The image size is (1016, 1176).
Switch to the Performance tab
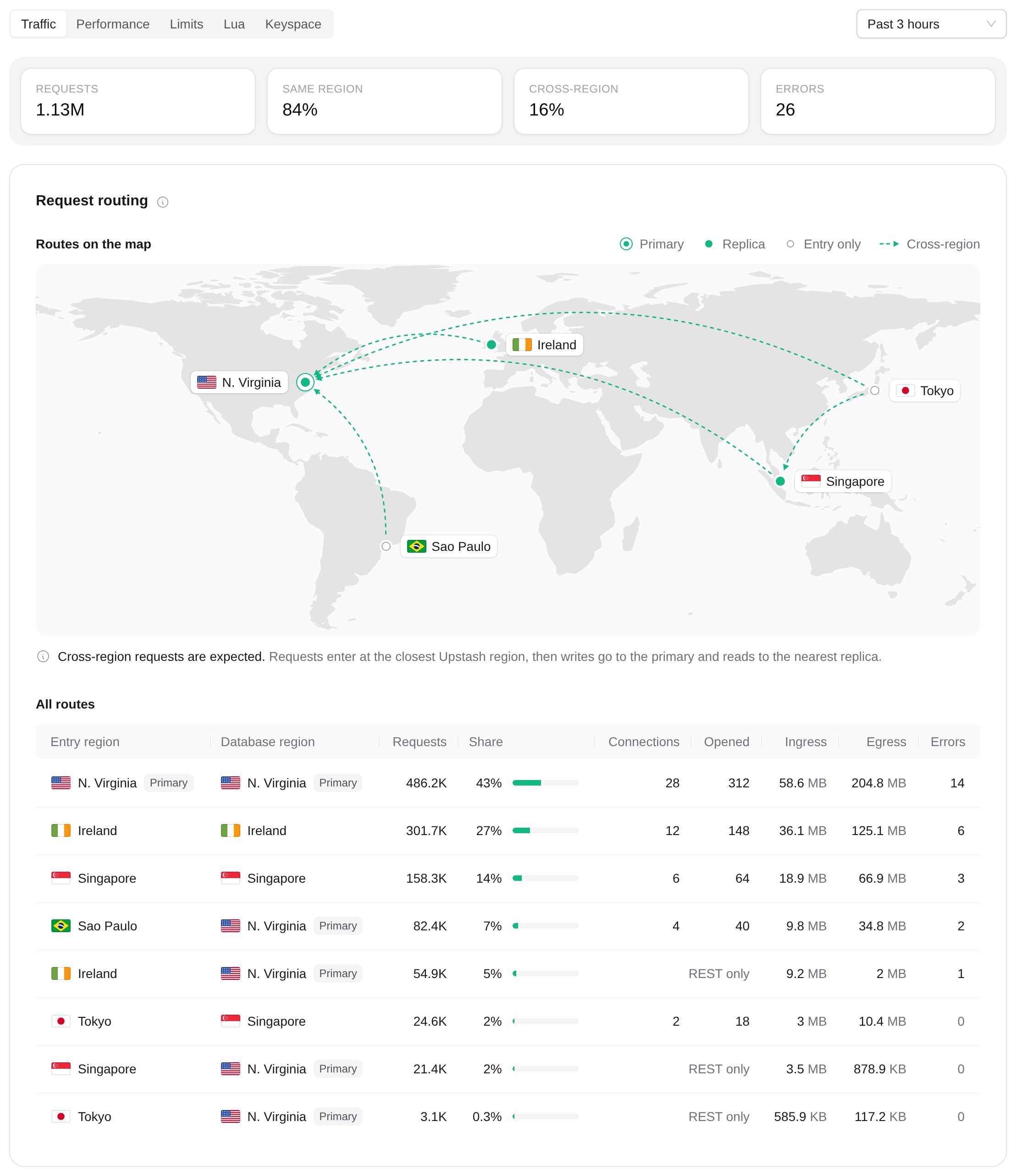(x=112, y=24)
